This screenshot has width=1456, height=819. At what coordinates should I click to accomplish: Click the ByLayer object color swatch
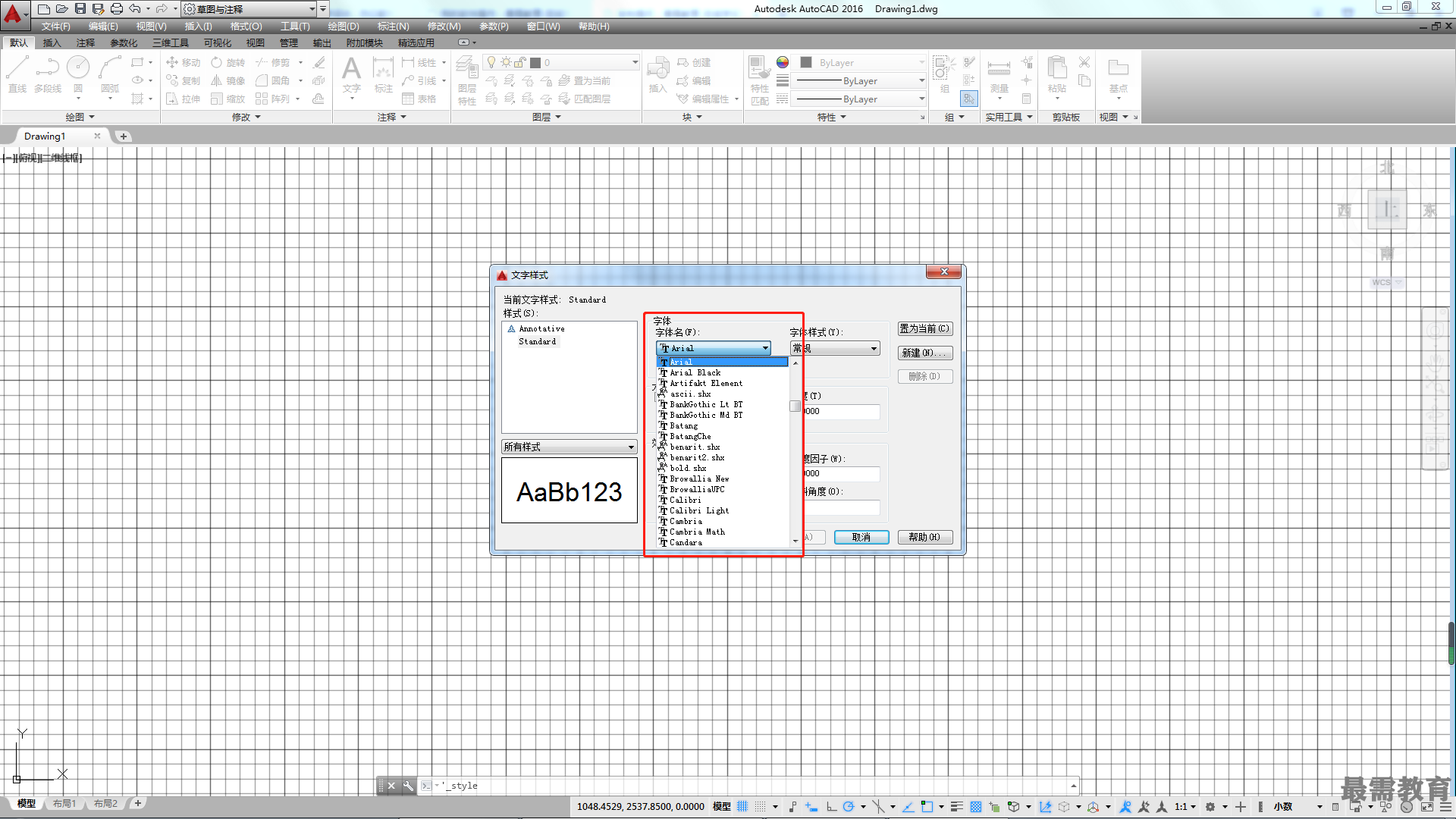coord(807,62)
